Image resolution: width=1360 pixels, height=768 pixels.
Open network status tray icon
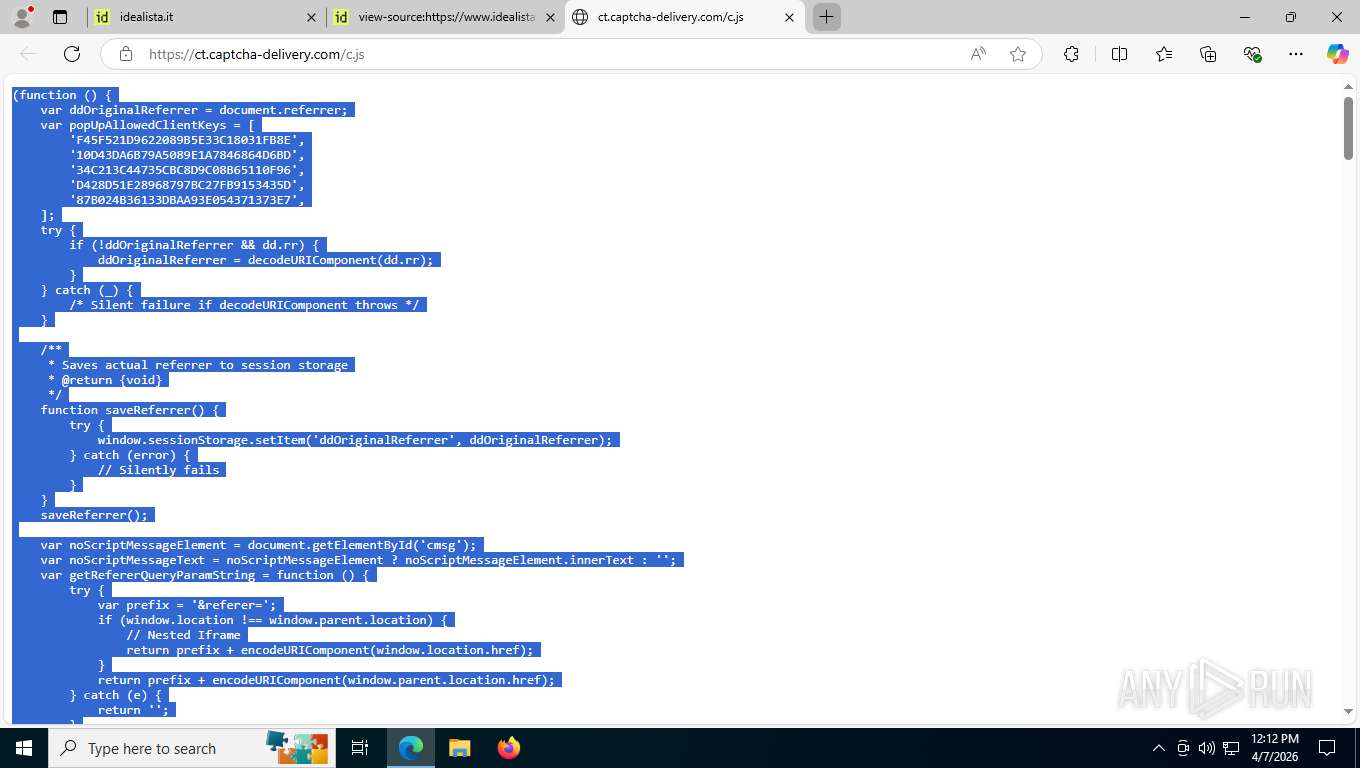click(1231, 748)
